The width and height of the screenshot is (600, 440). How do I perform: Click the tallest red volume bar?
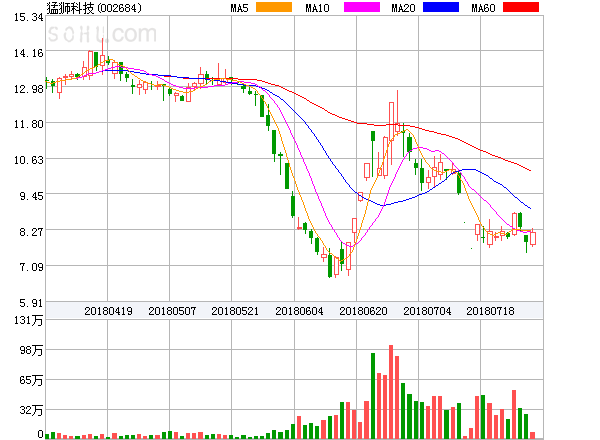coord(391,392)
